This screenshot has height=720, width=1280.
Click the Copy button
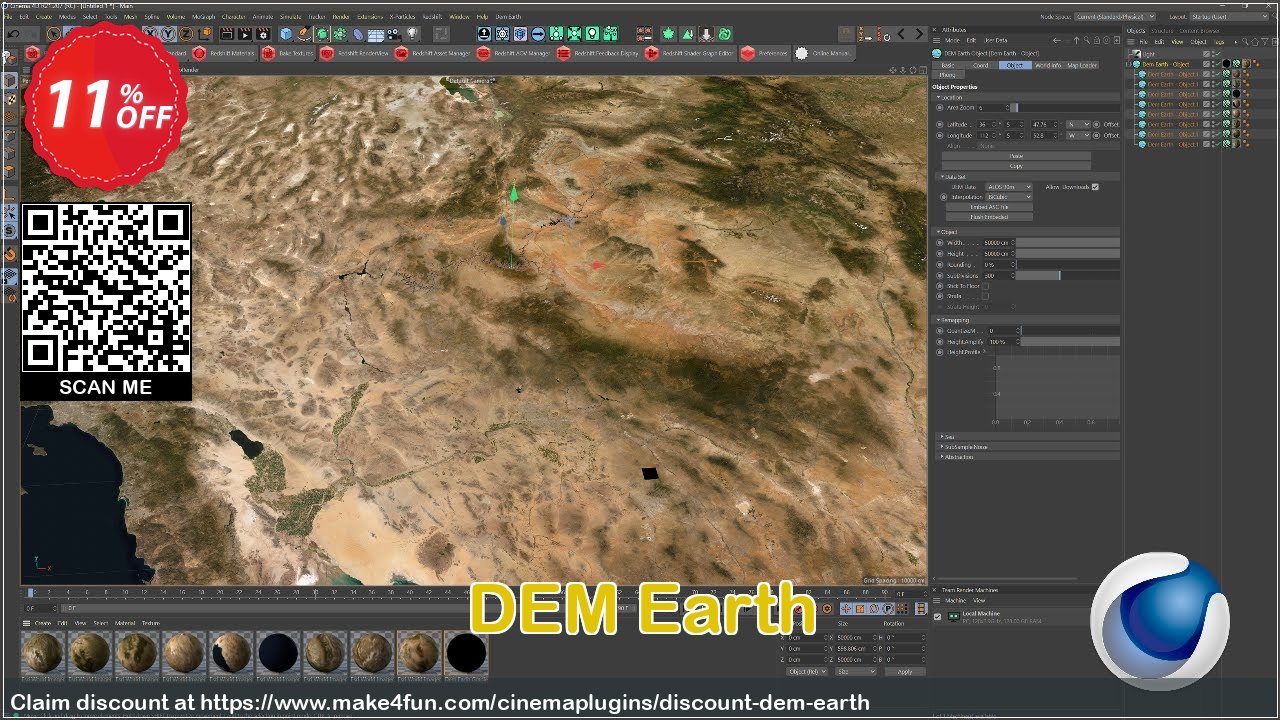point(1016,166)
